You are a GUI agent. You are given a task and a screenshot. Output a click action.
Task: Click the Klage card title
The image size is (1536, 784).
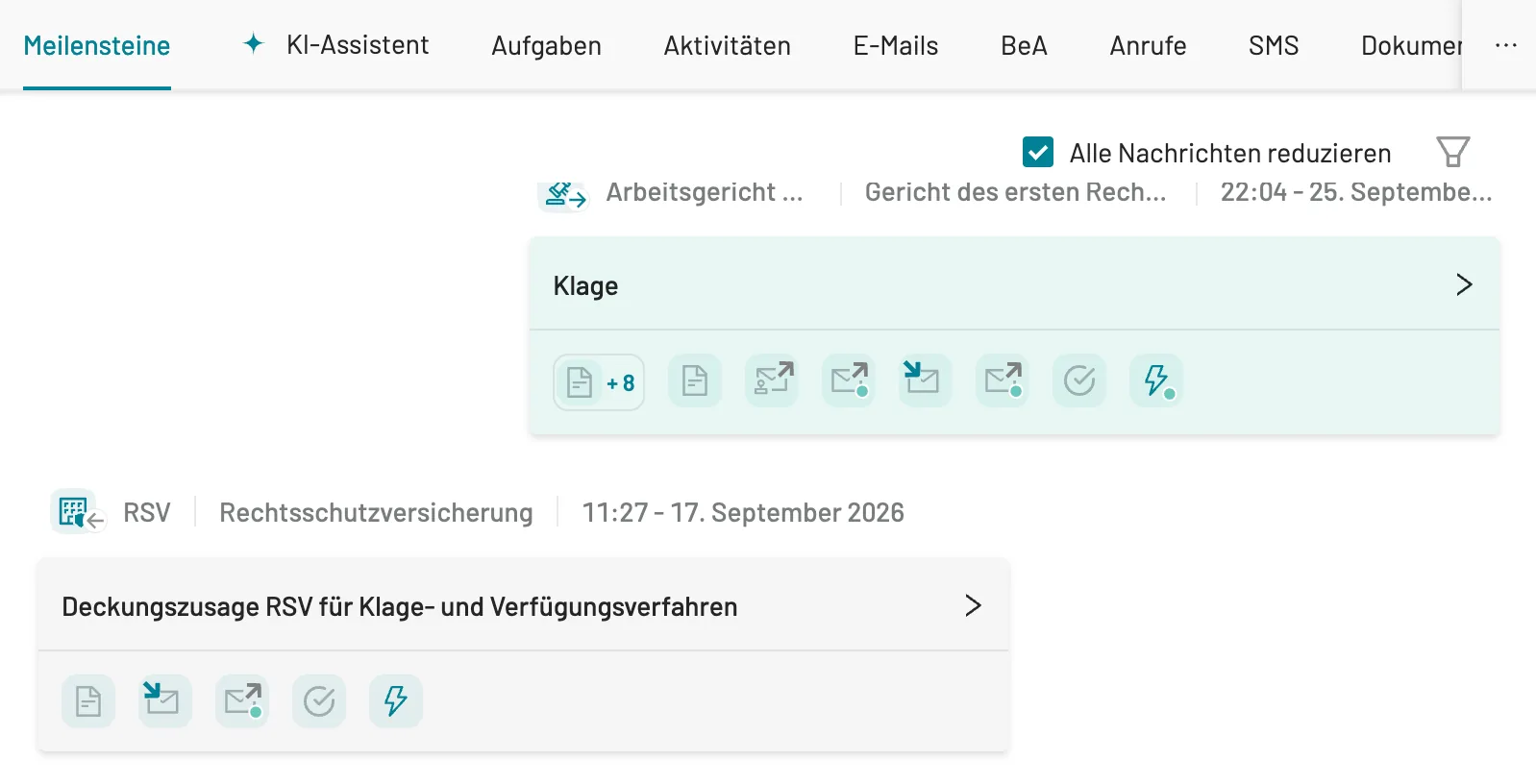[585, 286]
